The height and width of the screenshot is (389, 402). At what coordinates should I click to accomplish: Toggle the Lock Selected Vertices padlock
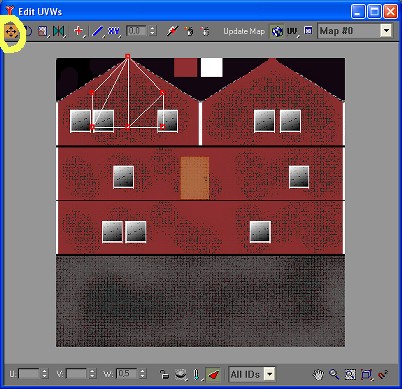164,374
